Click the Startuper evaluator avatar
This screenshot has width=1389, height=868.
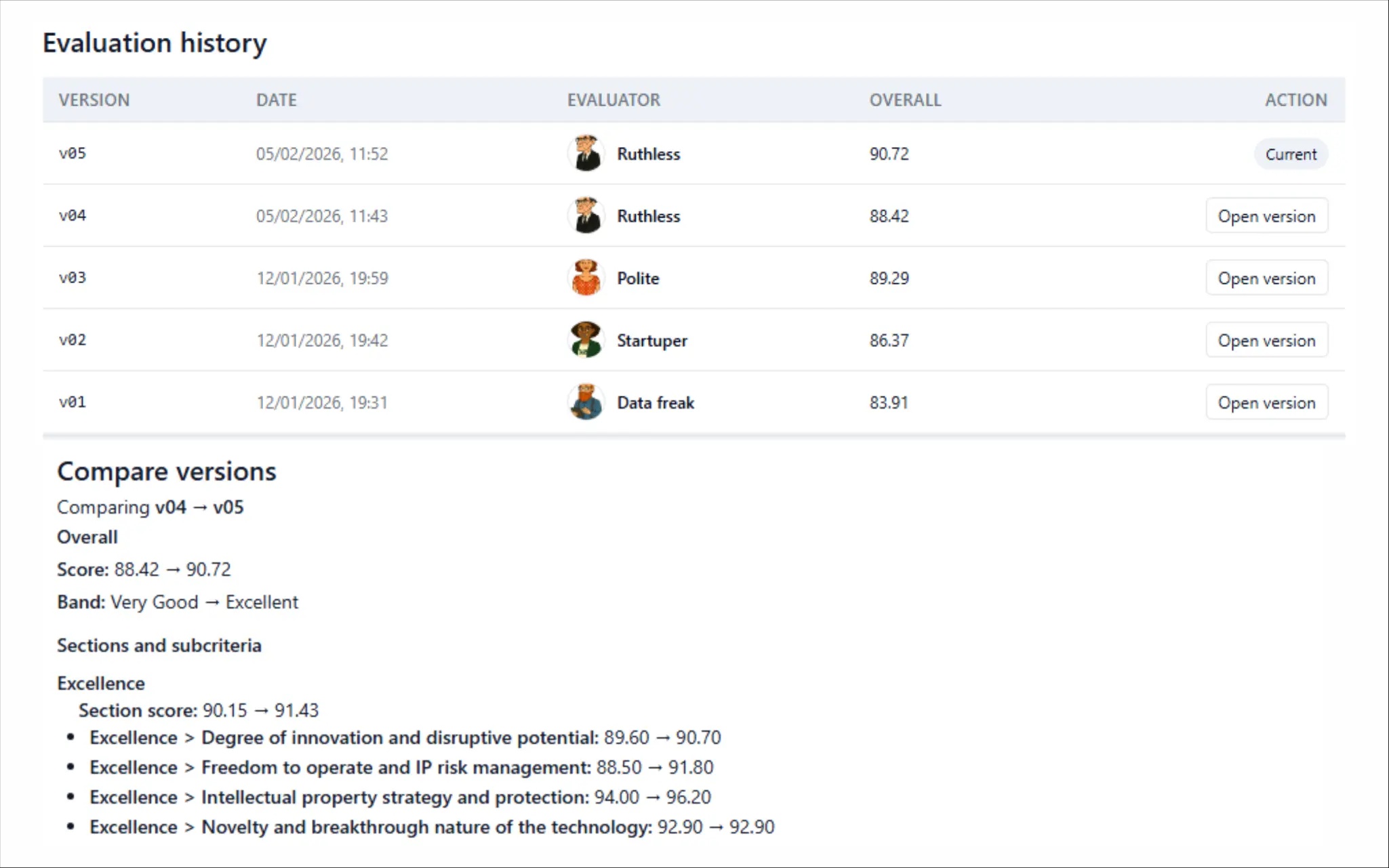[586, 340]
